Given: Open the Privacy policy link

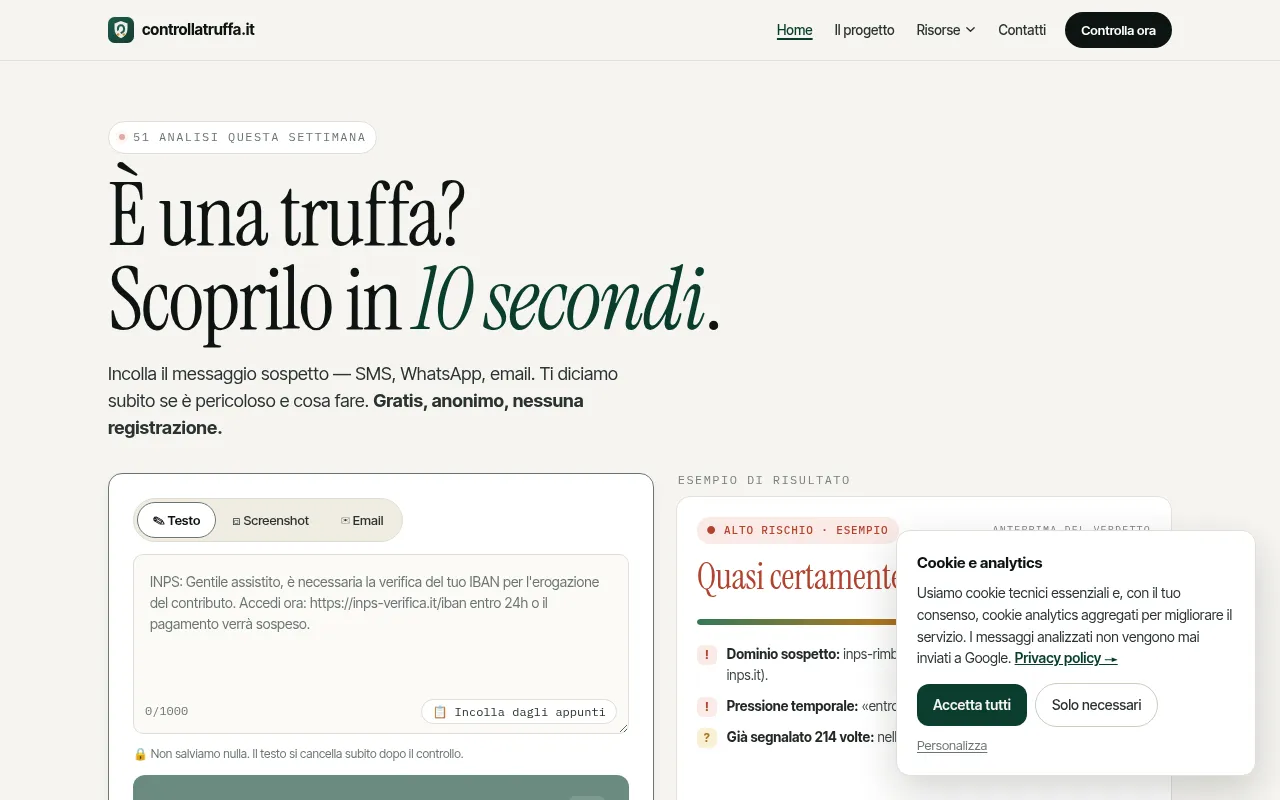Looking at the screenshot, I should click(x=1066, y=658).
